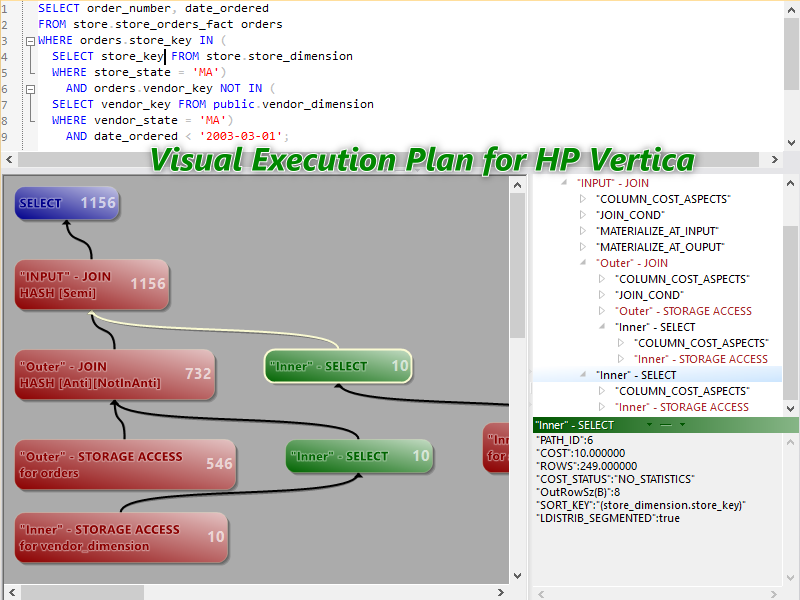Viewport: 800px width, 600px height.
Task: Click the last "Inner" - STORAGE ACCESS tree row
Action: (x=682, y=407)
